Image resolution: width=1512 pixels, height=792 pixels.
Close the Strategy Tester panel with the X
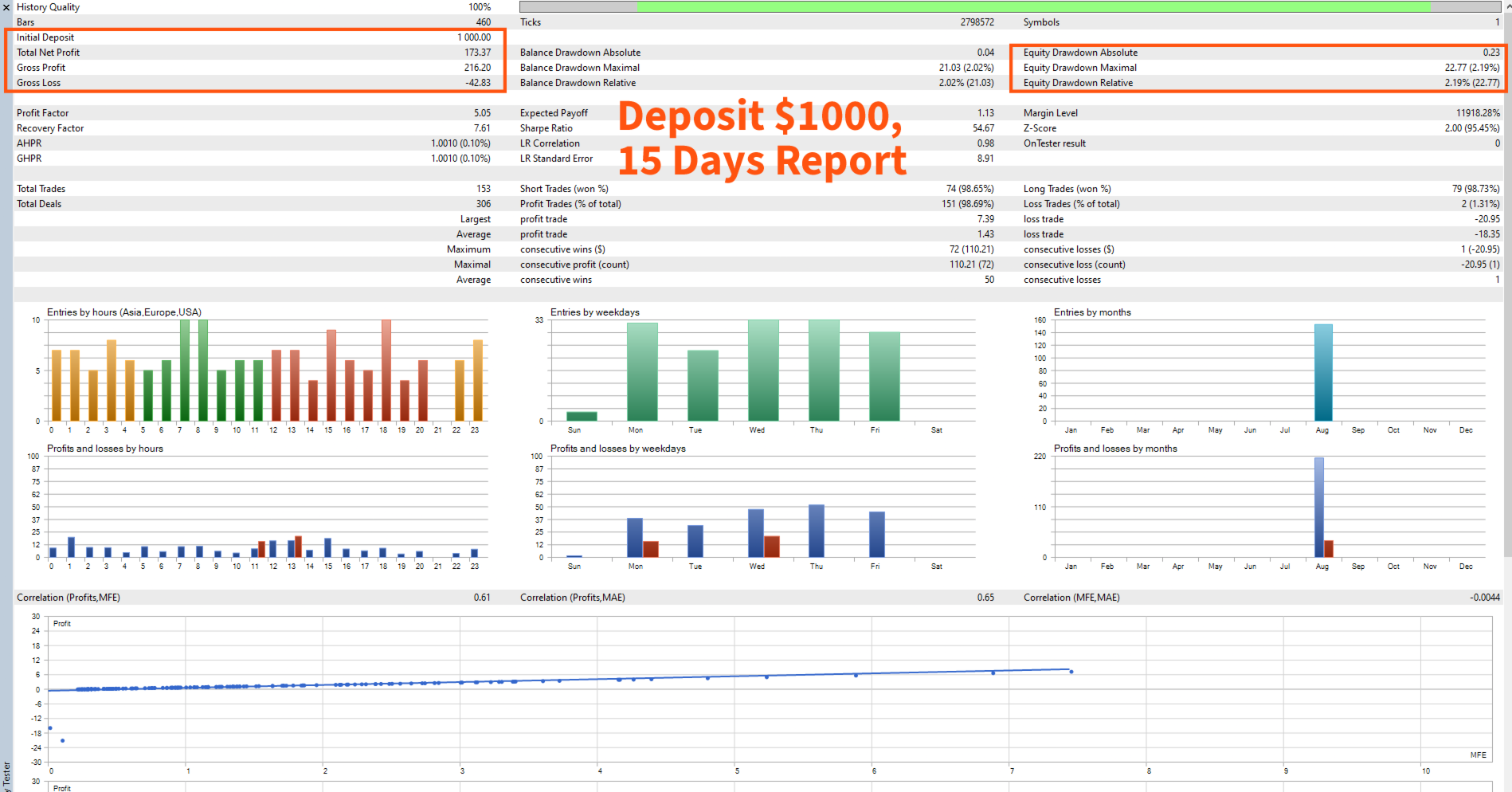pyautogui.click(x=6, y=7)
